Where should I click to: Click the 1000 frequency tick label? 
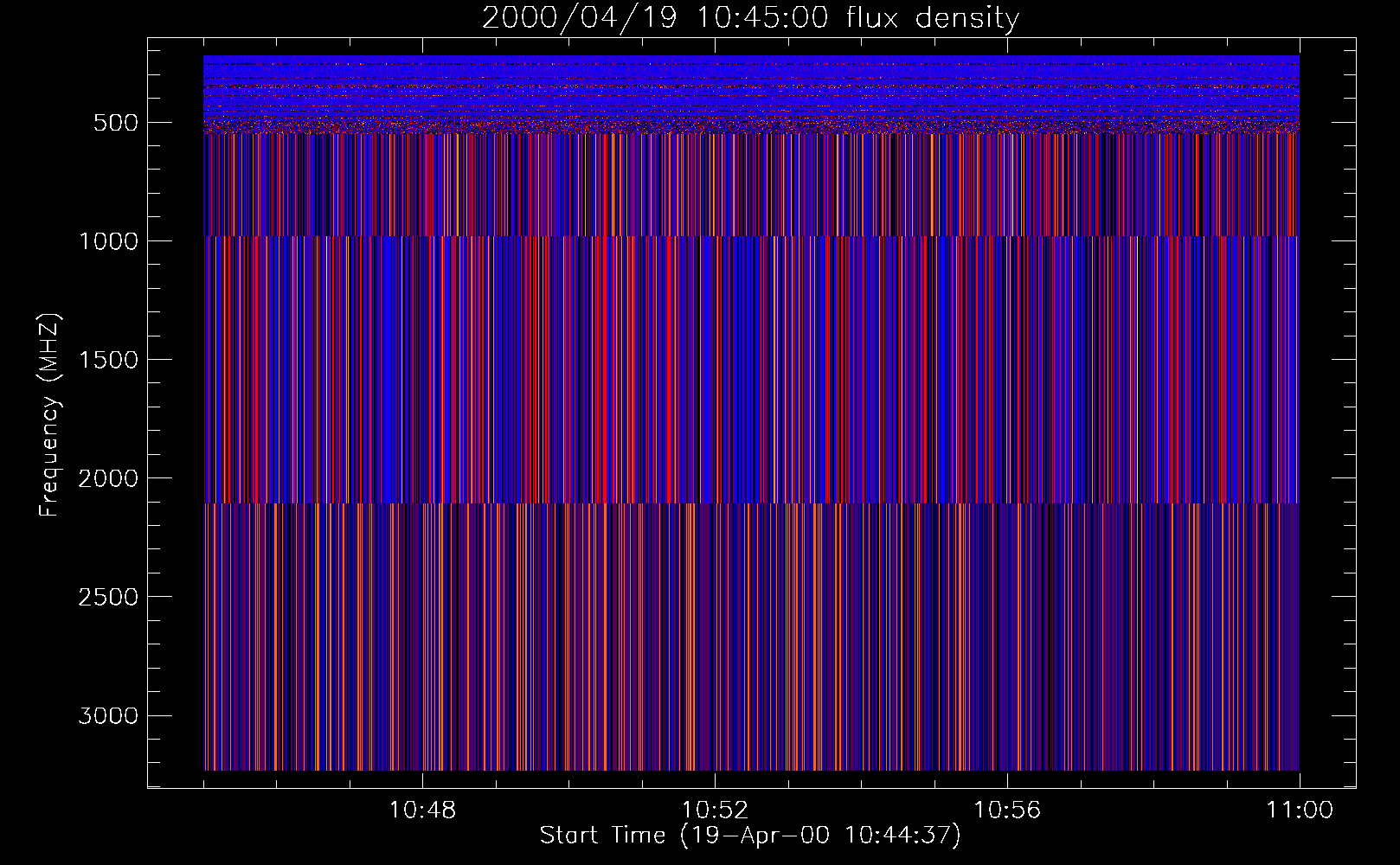[x=108, y=241]
